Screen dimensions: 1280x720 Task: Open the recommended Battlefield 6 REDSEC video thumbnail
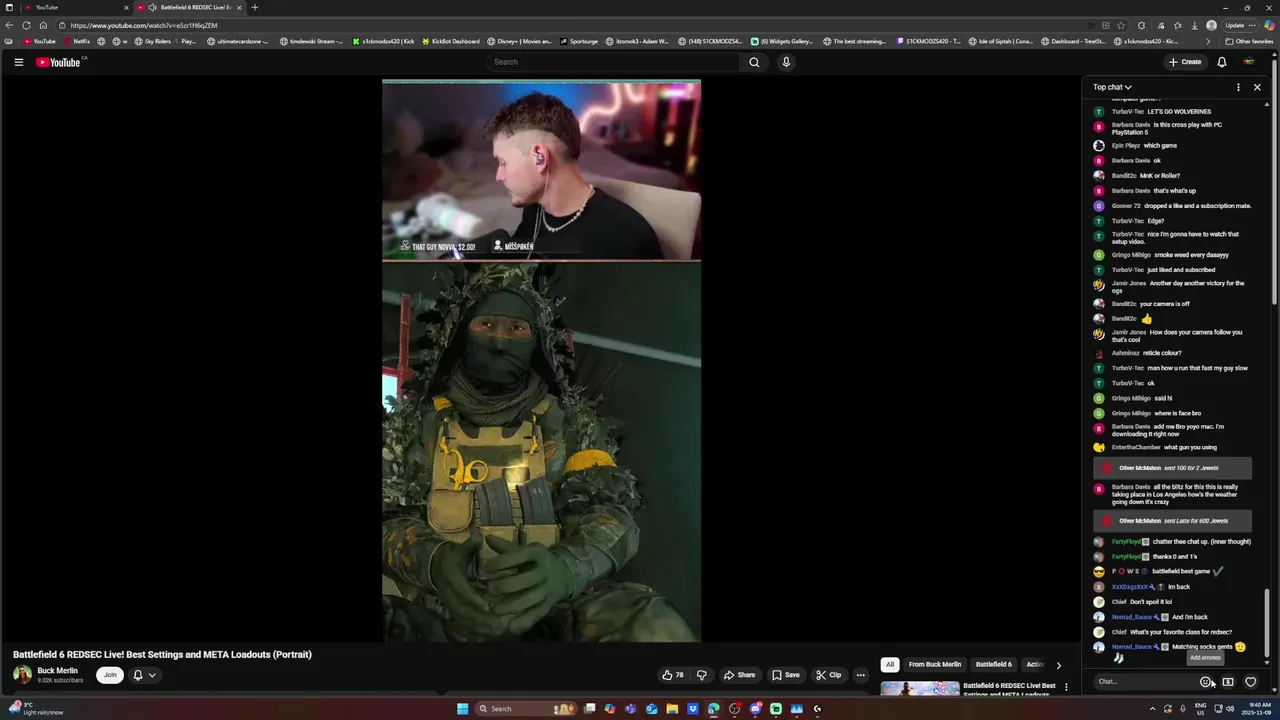[920, 688]
